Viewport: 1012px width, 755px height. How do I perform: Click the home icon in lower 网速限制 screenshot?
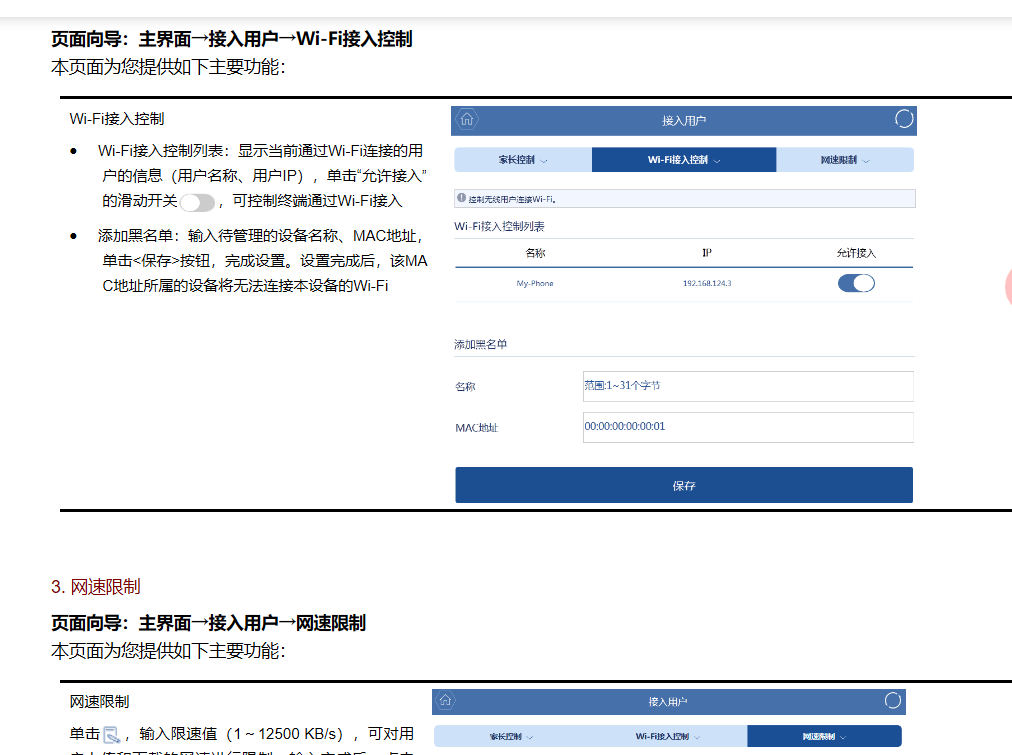click(445, 700)
